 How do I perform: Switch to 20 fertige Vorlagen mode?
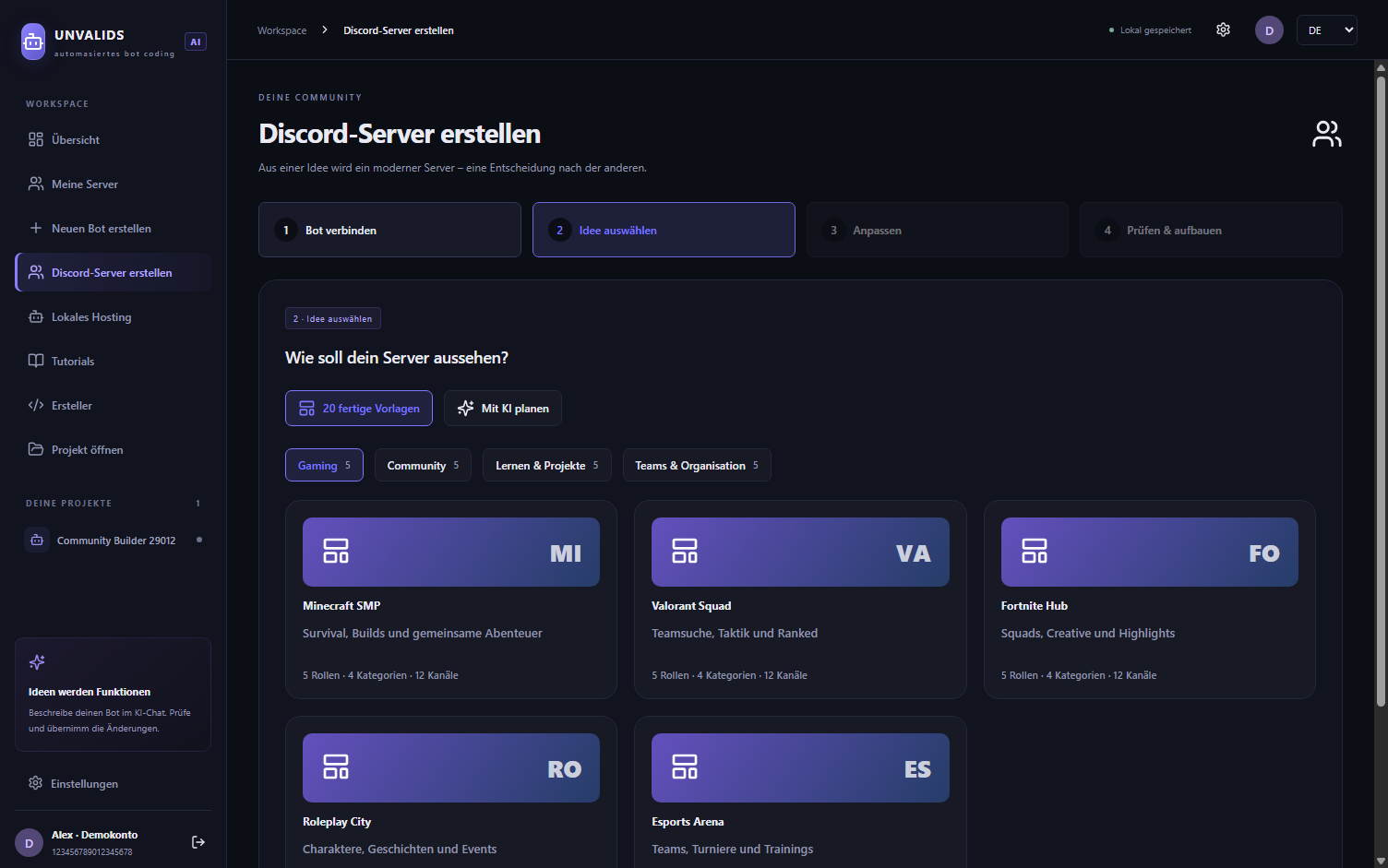(359, 408)
